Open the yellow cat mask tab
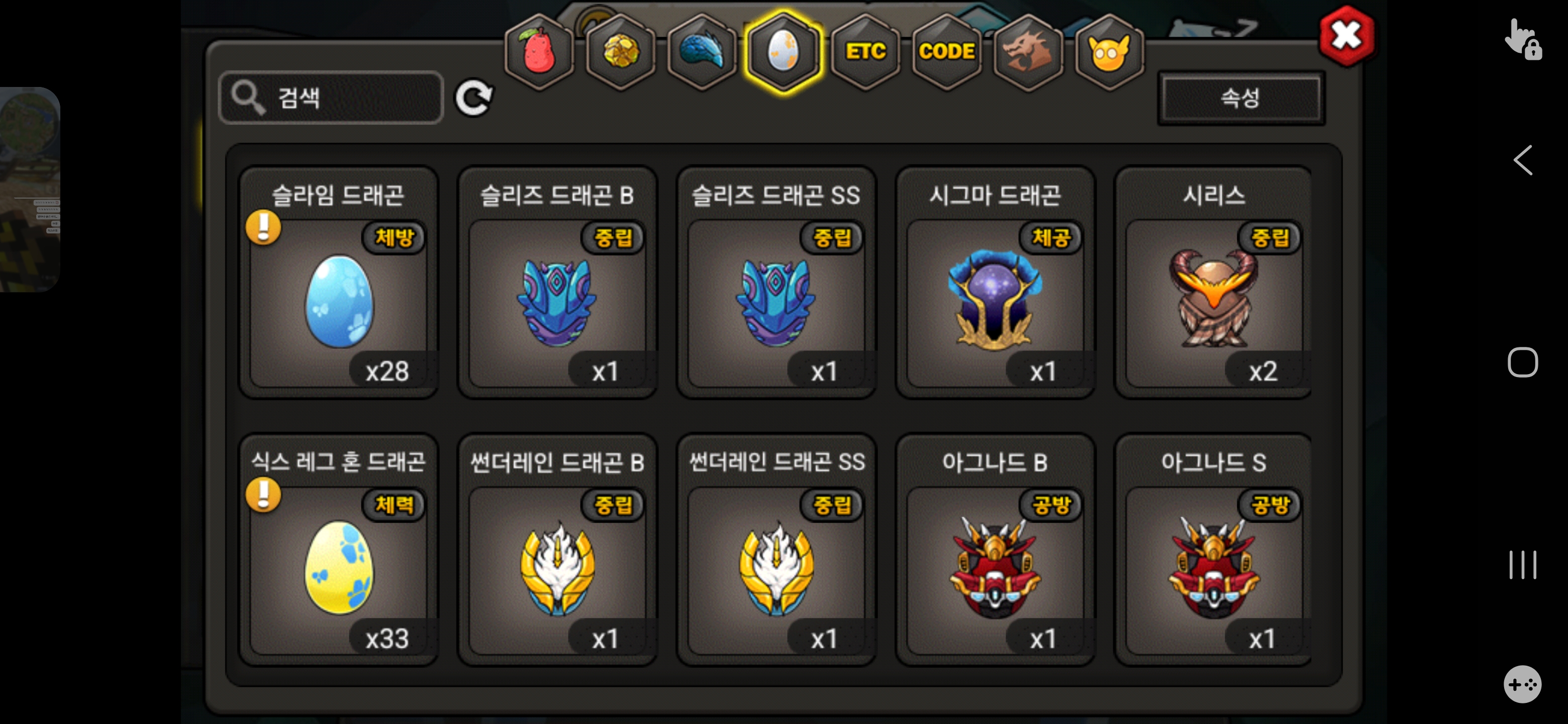The height and width of the screenshot is (724, 1568). [x=1110, y=52]
